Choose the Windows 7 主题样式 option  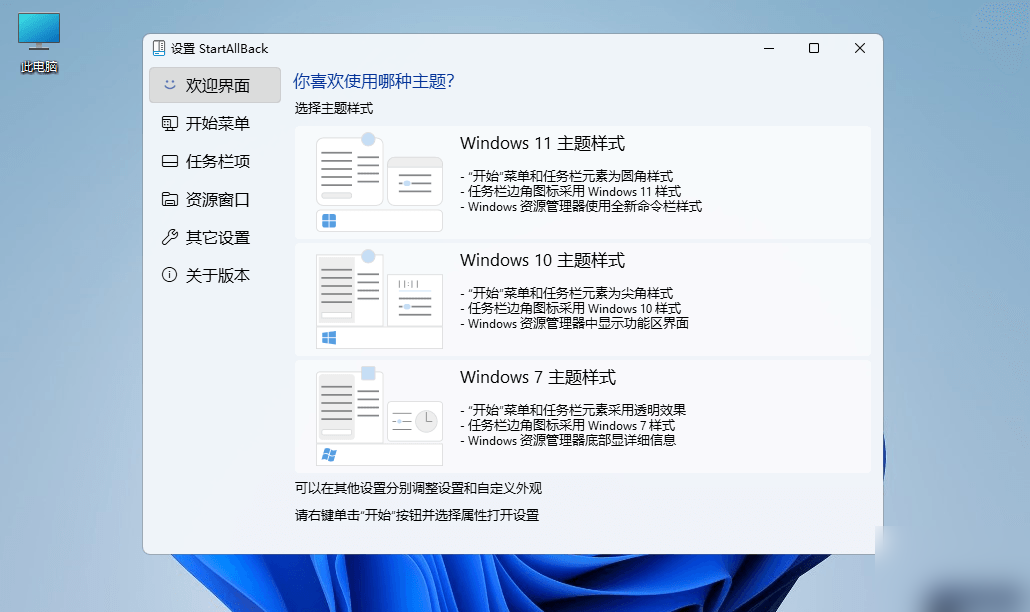coord(583,416)
